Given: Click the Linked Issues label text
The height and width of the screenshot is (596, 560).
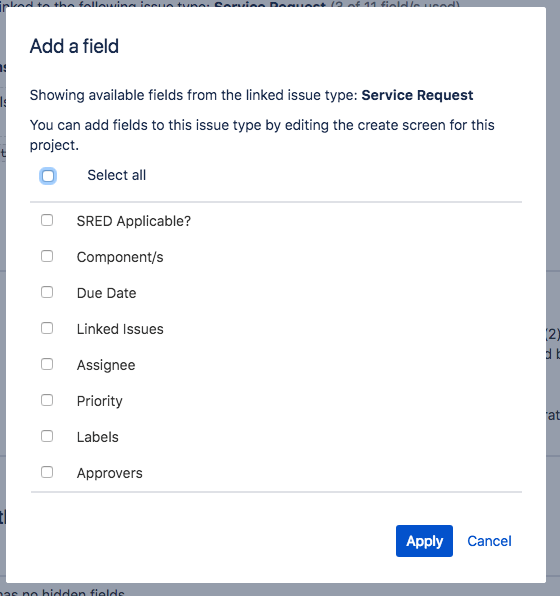Looking at the screenshot, I should click(x=120, y=329).
